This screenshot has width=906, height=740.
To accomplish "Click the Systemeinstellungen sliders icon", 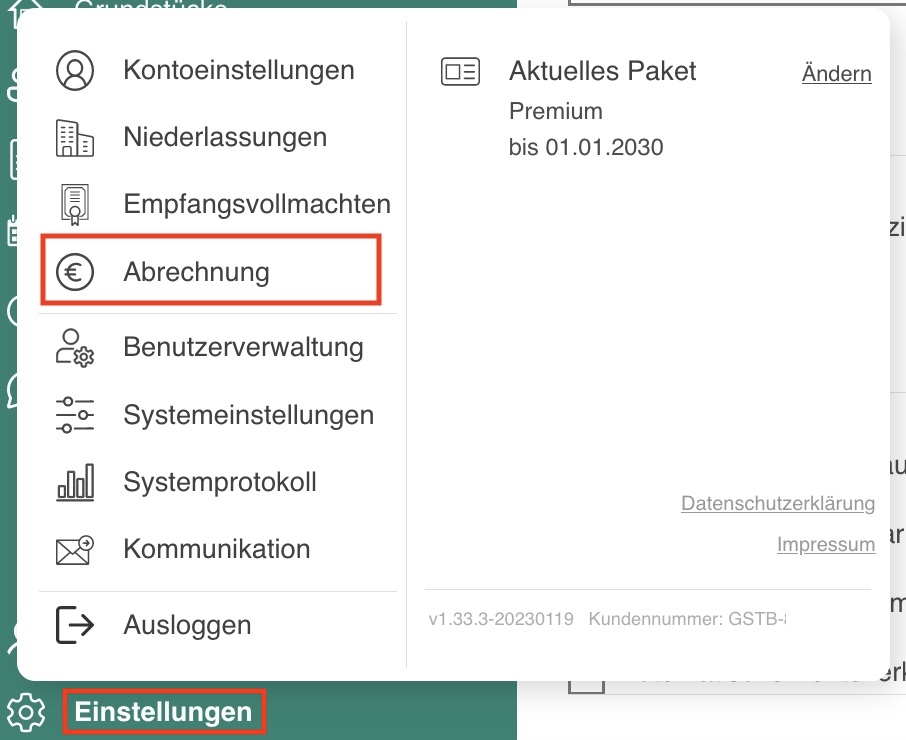I will (75, 415).
